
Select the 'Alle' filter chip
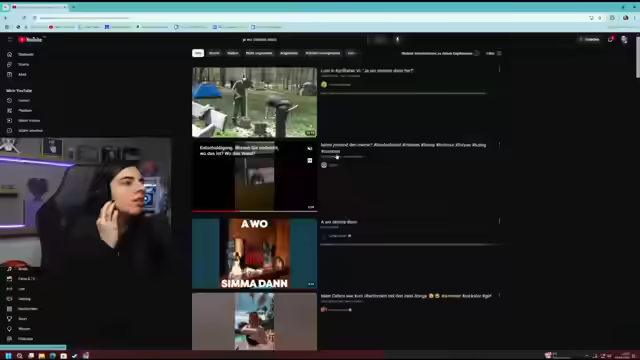198,53
